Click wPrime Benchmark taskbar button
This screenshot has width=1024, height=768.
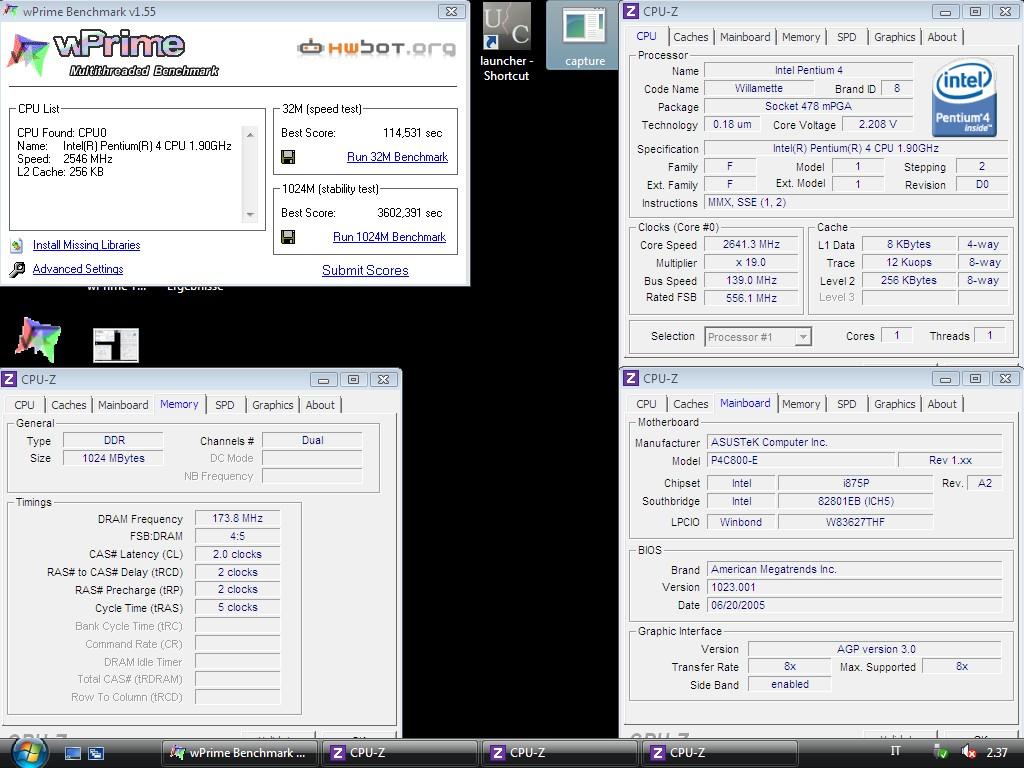240,753
